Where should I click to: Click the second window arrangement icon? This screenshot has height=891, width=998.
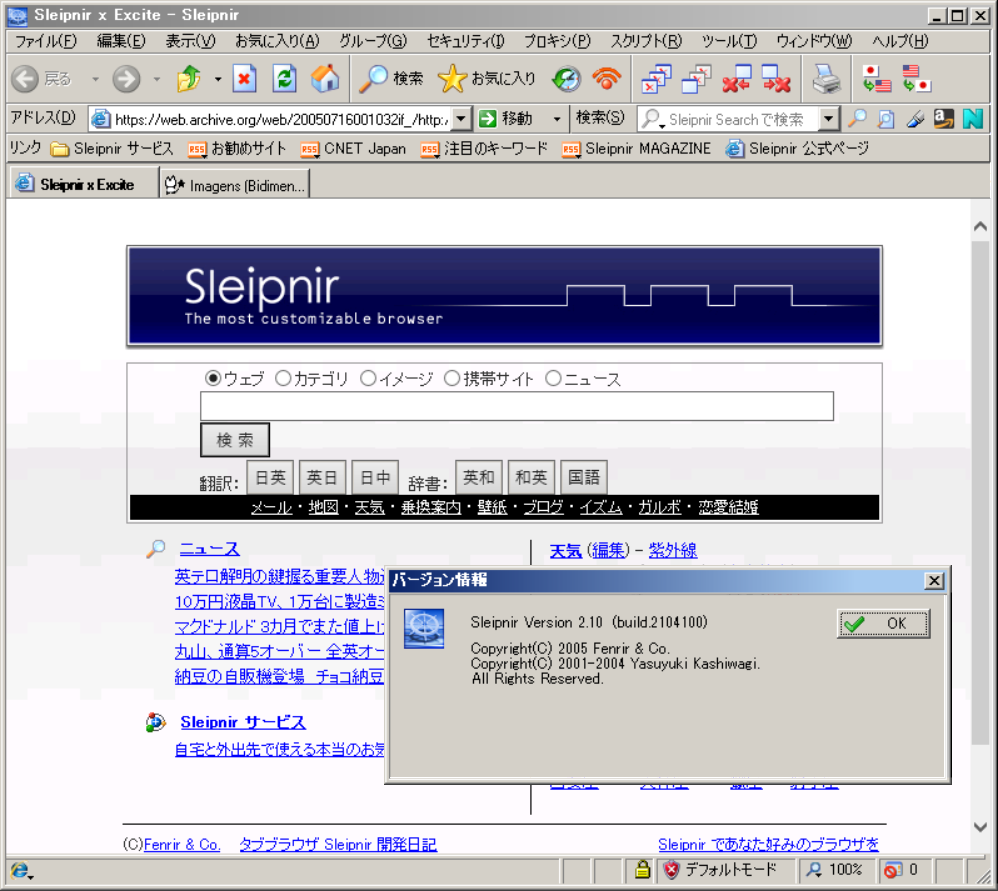(x=696, y=79)
